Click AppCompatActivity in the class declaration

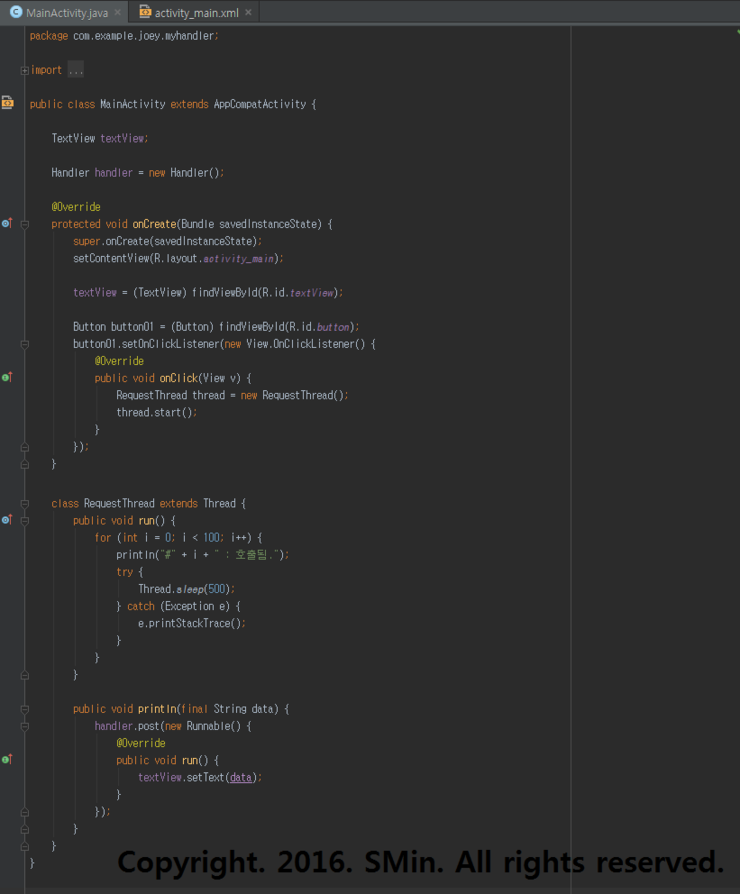259,104
